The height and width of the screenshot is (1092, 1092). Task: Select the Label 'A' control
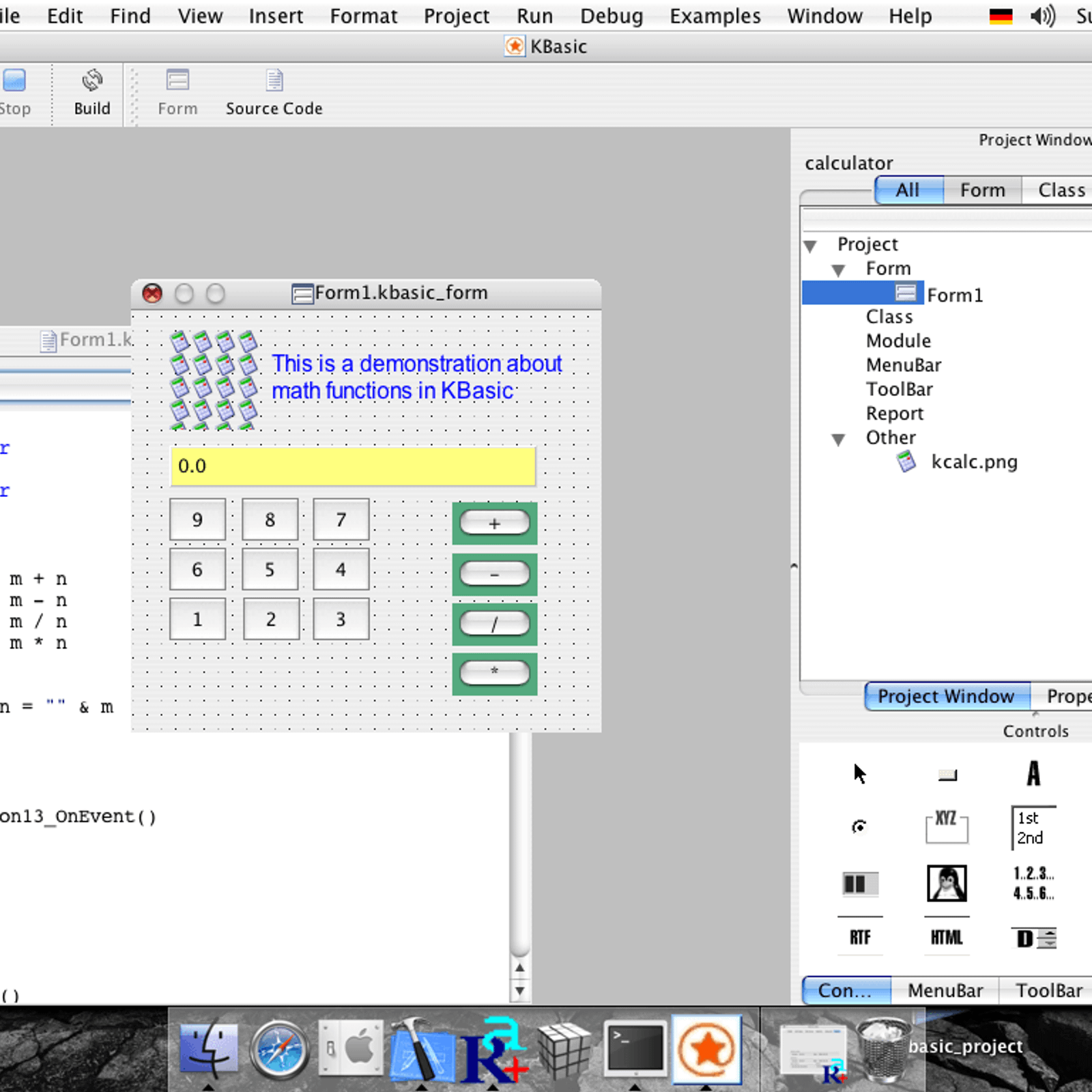coord(1033,773)
